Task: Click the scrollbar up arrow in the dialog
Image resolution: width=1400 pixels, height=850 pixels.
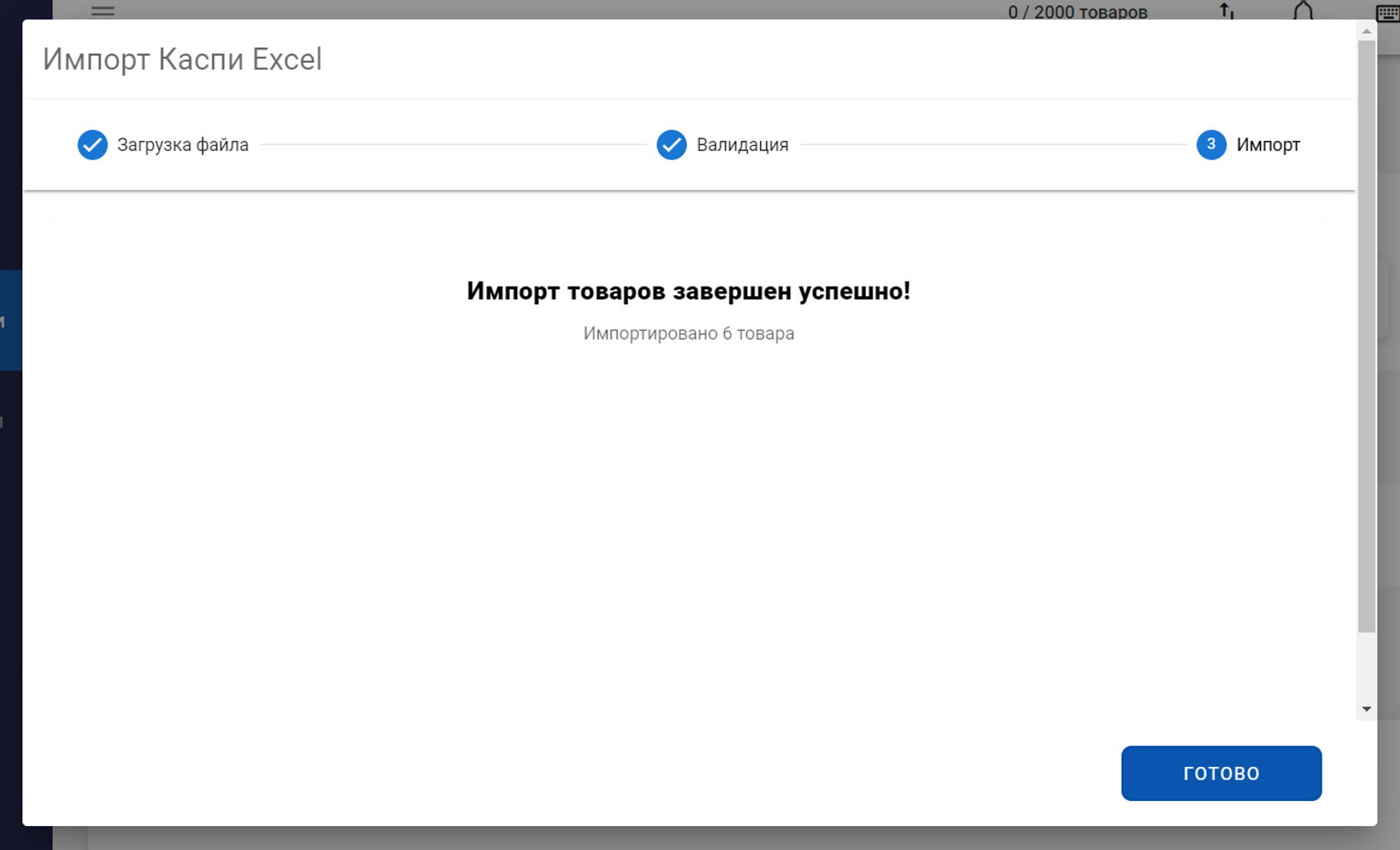Action: [x=1367, y=32]
